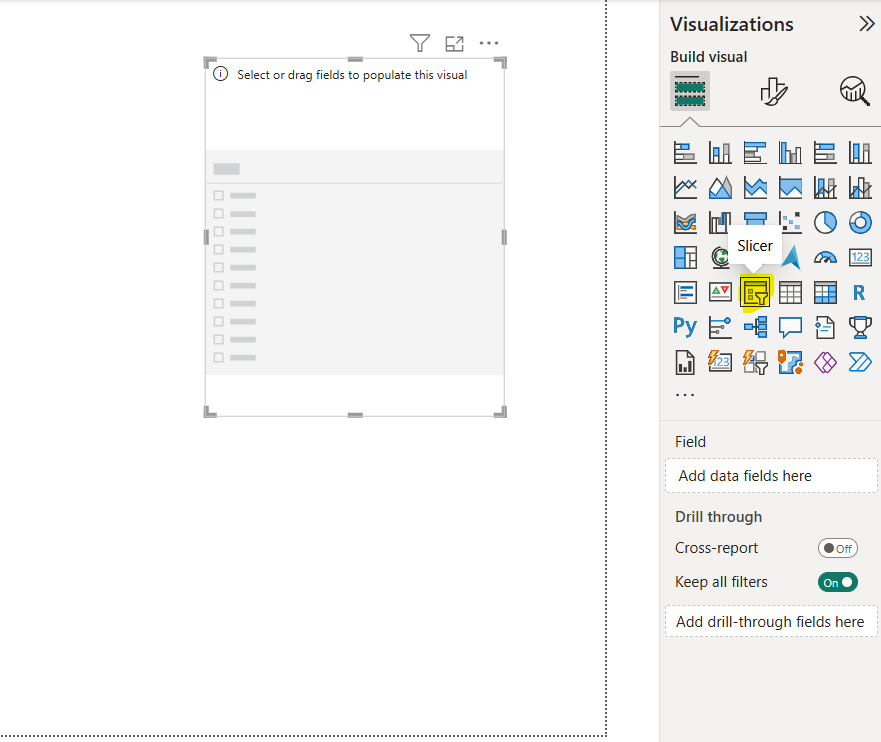
Task: Pick the Donut chart visual
Action: click(x=860, y=222)
